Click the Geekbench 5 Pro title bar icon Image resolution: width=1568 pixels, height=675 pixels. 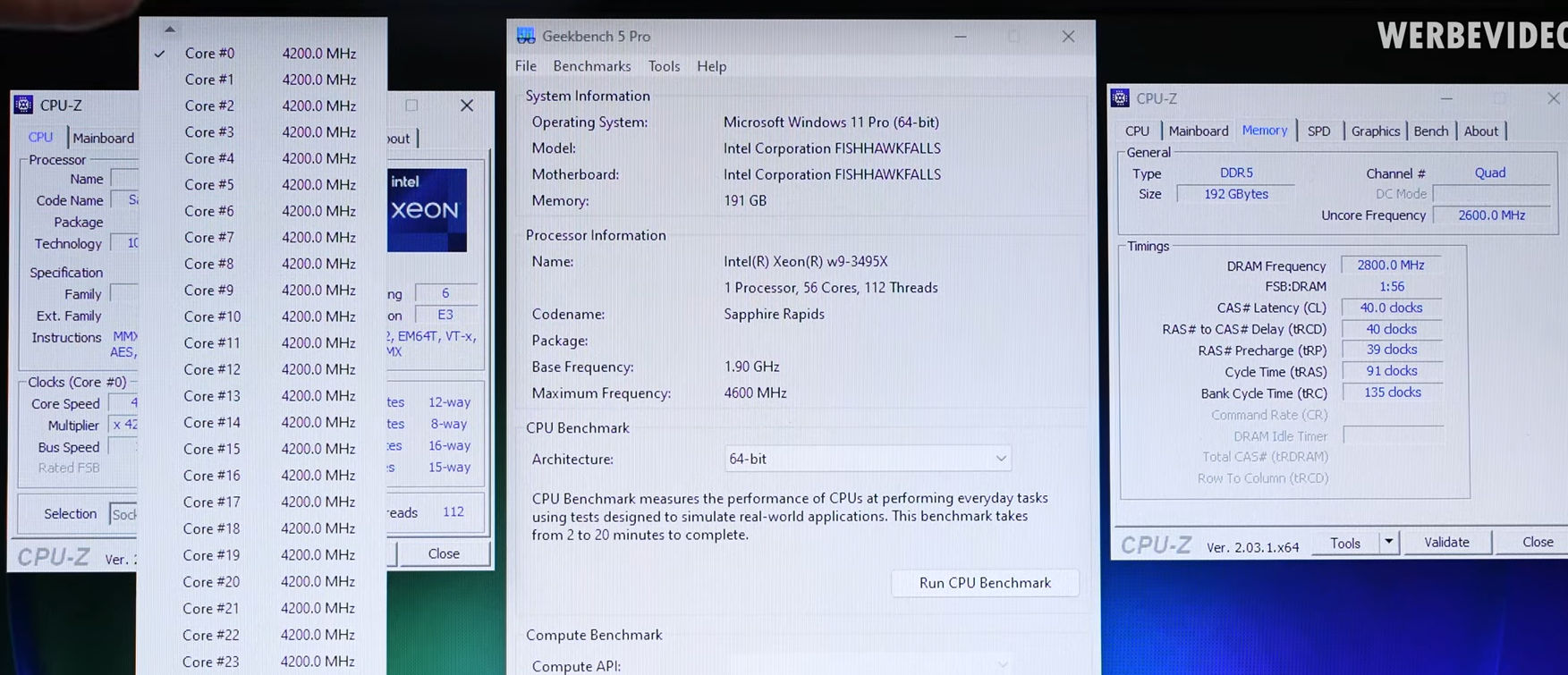pos(526,36)
